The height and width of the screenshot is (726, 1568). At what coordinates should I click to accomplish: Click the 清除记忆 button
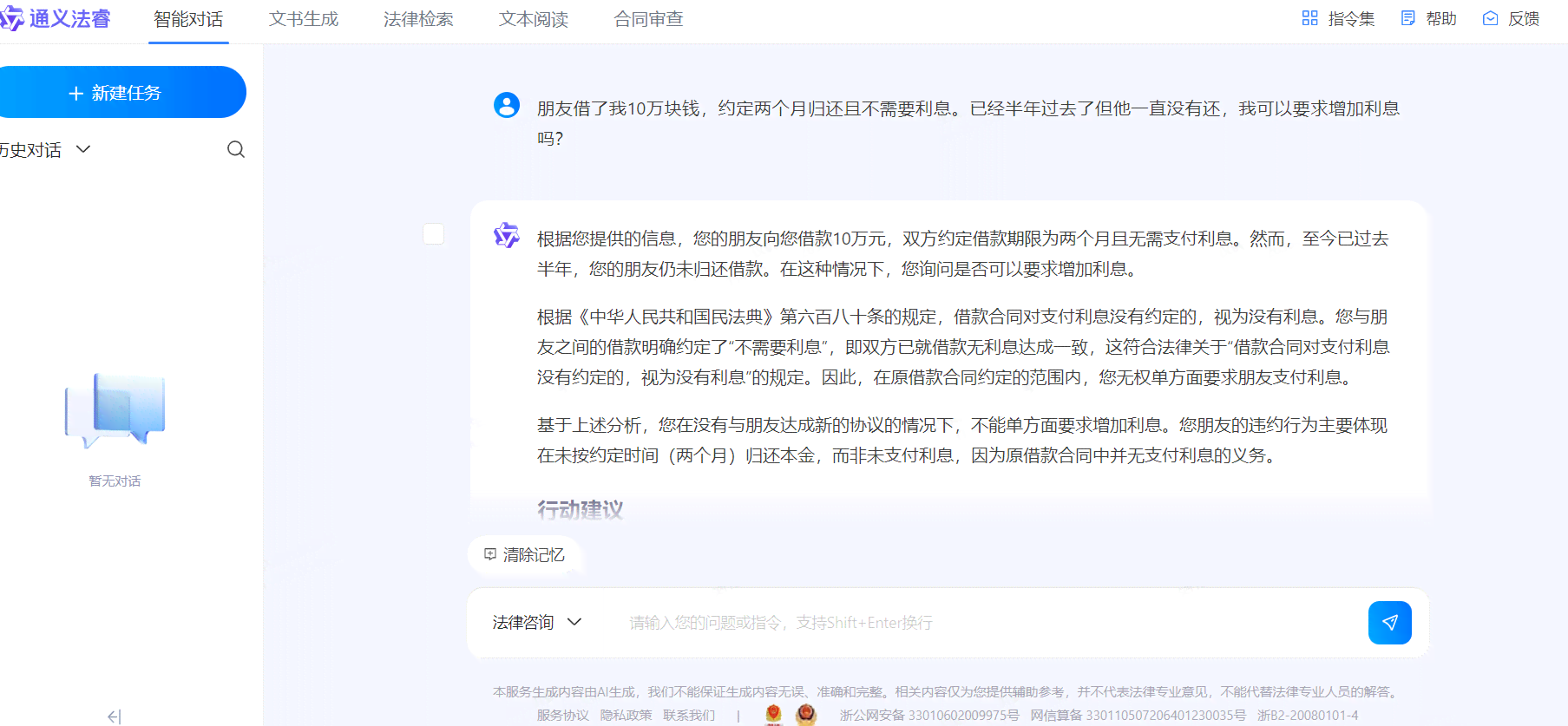tap(525, 554)
